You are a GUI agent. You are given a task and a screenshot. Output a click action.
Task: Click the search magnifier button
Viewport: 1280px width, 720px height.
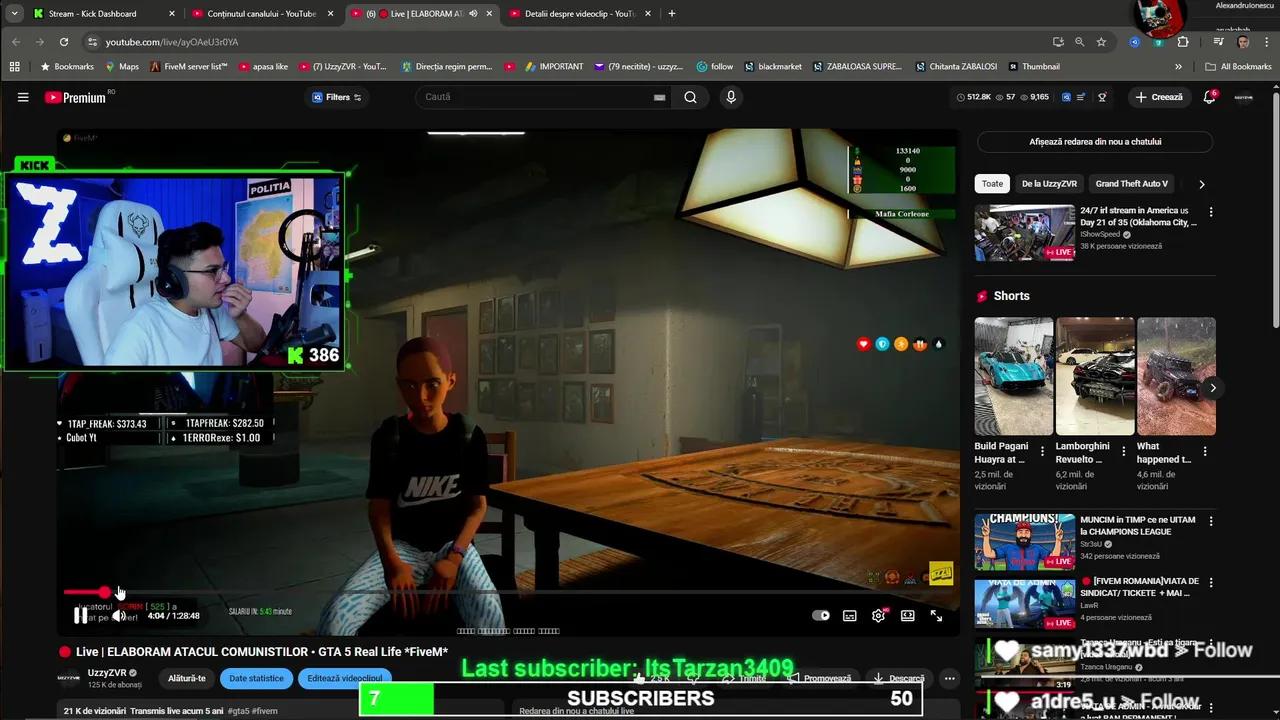(691, 97)
